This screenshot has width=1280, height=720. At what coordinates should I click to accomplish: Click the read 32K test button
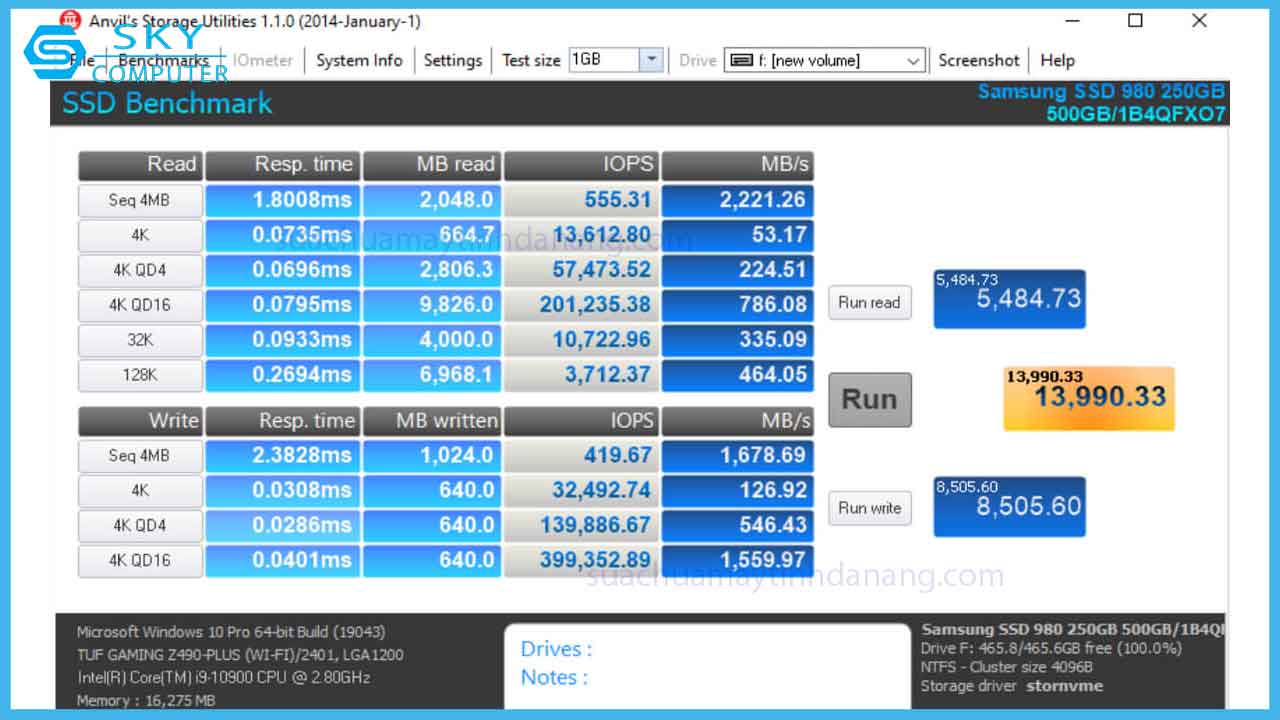pyautogui.click(x=140, y=340)
